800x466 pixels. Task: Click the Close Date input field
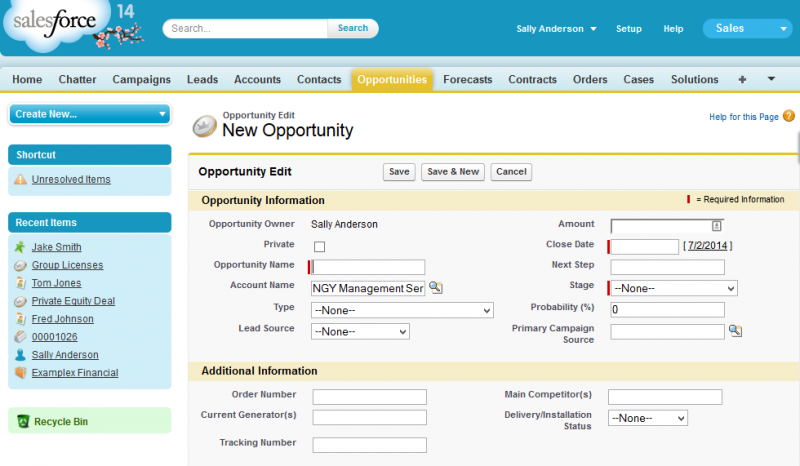[644, 247]
